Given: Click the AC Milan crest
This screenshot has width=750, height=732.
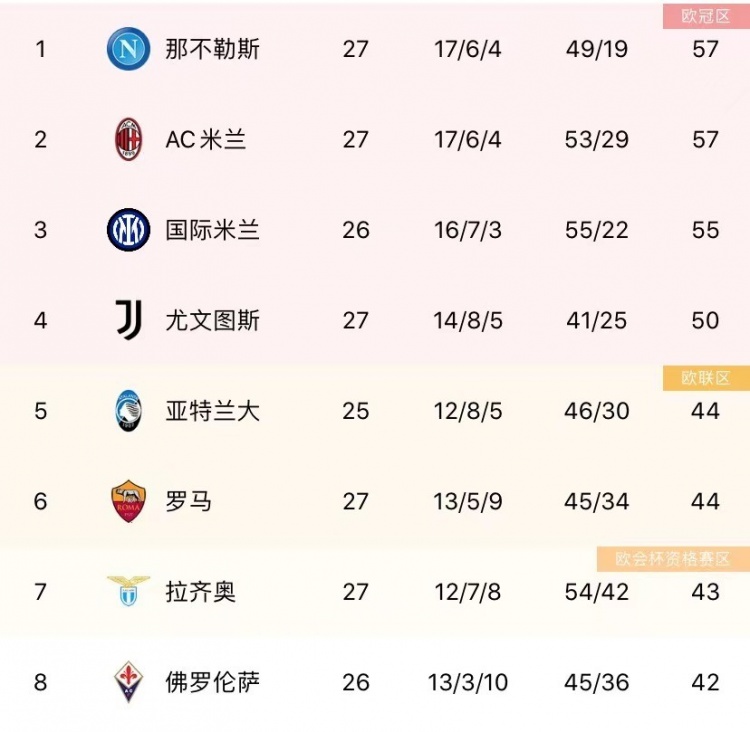Looking at the screenshot, I should (x=128, y=139).
